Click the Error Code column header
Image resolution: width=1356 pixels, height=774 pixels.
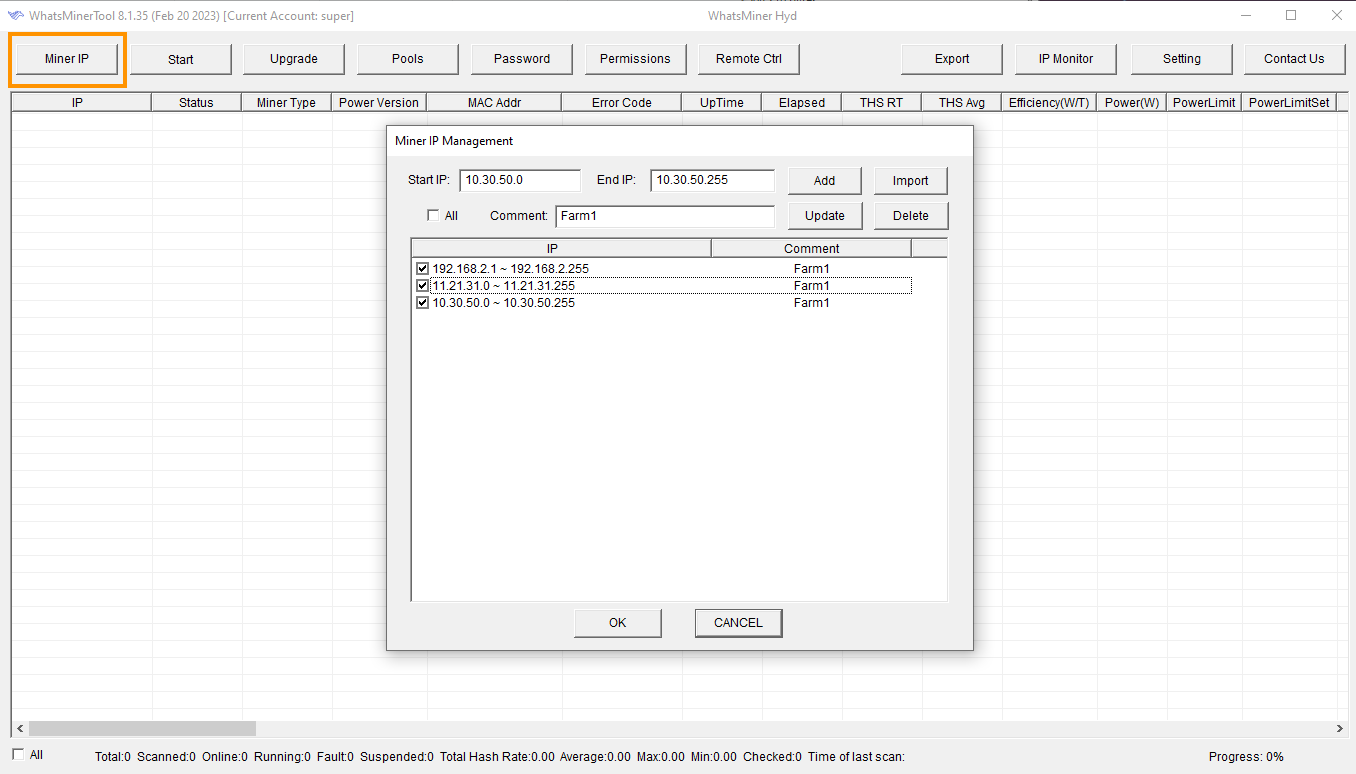pyautogui.click(x=622, y=102)
